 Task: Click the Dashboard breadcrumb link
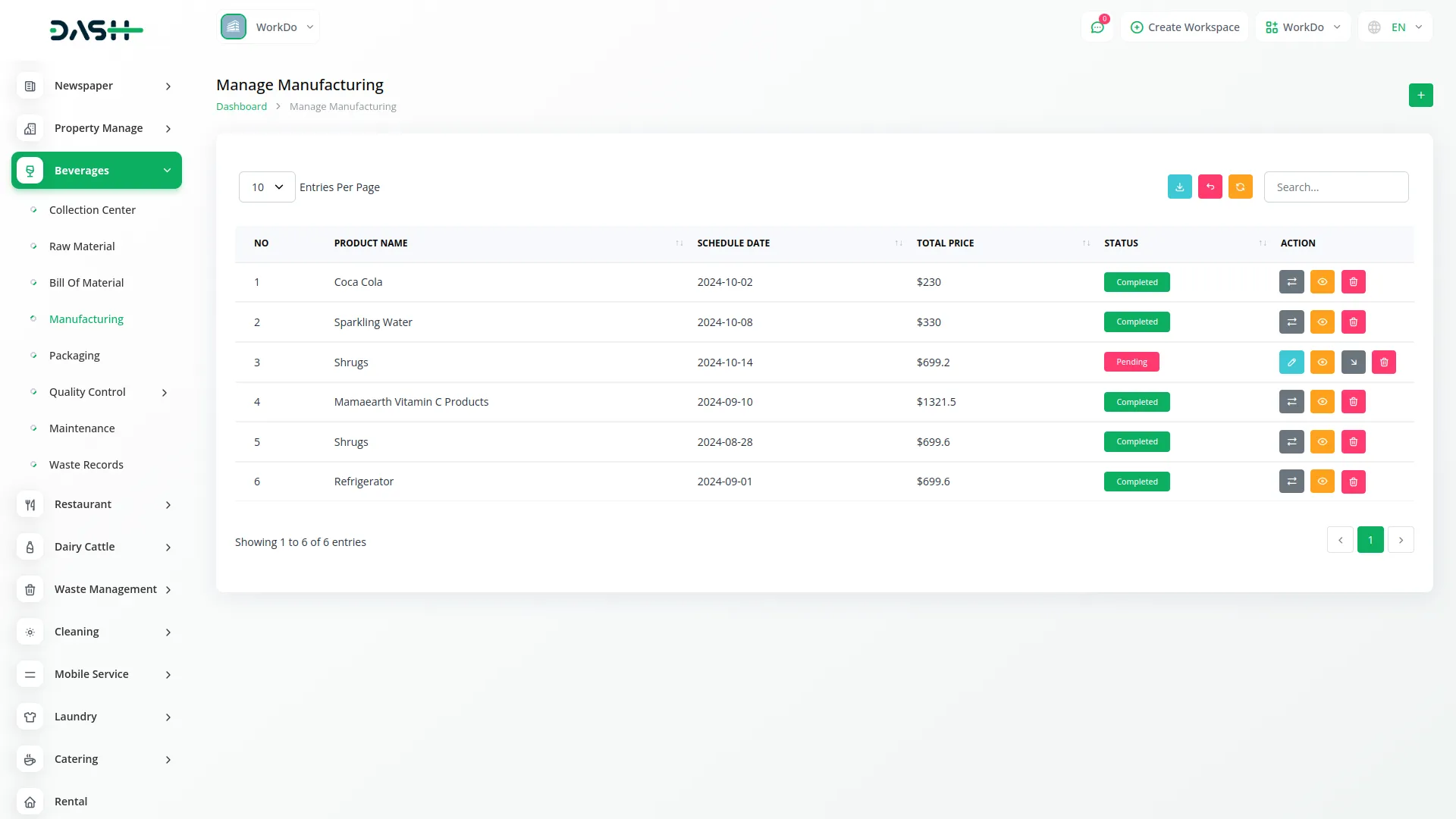(x=241, y=107)
